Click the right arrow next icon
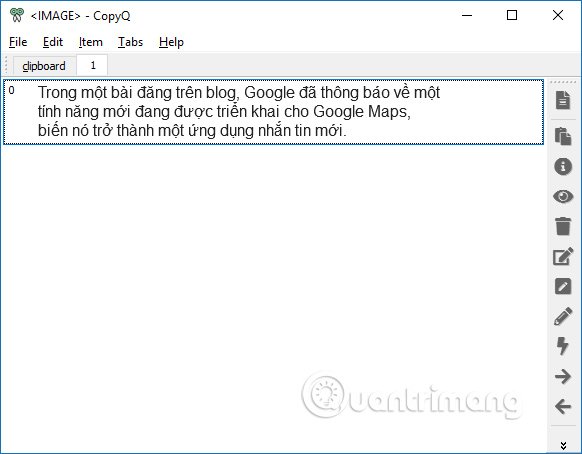 coord(563,376)
